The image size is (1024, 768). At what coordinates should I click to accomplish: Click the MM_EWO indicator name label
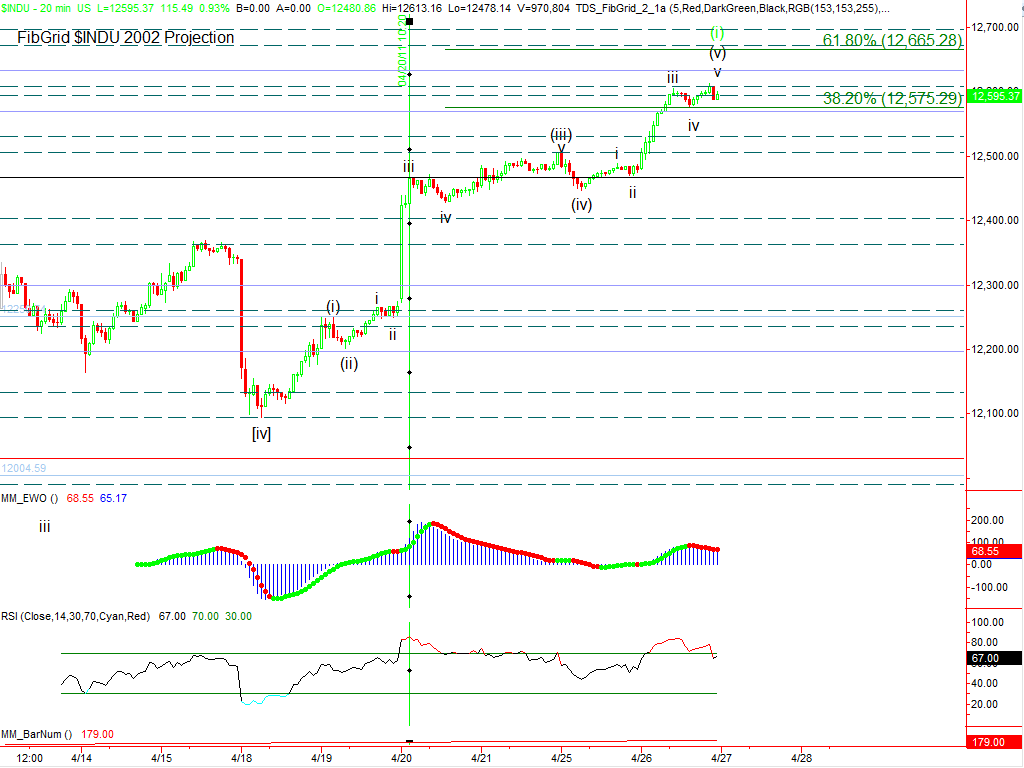27,498
